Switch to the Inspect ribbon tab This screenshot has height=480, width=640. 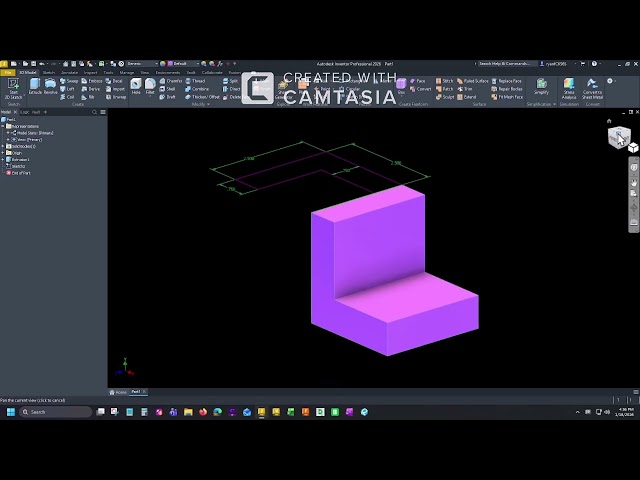(x=91, y=73)
